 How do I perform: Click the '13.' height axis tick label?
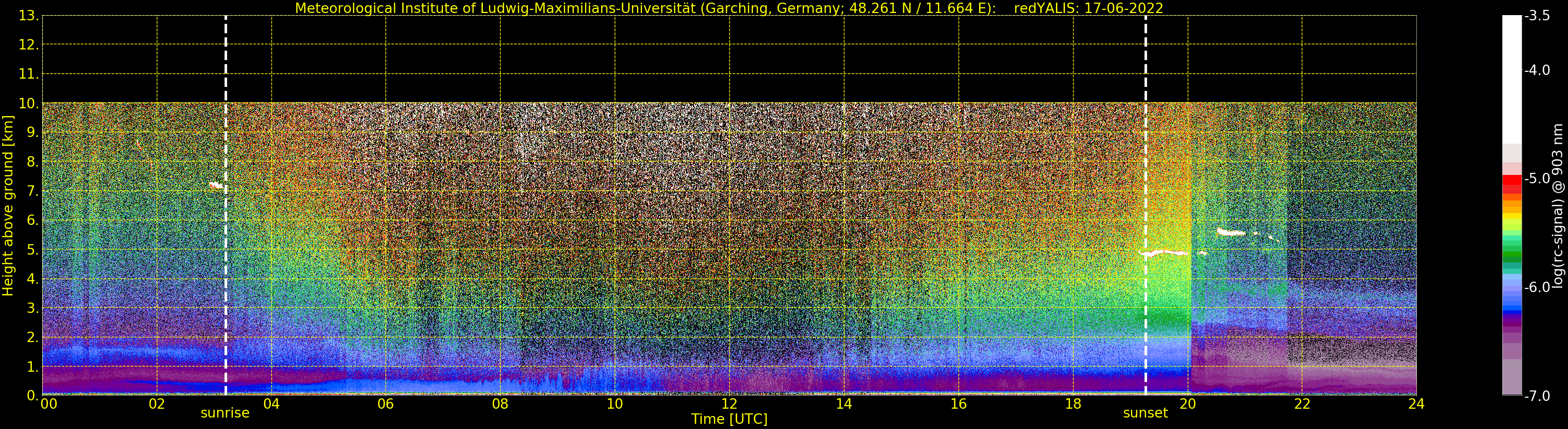(29, 16)
